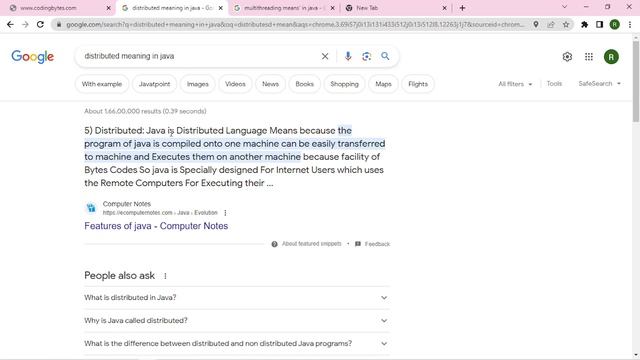Switch to News results
Viewport: 640px width, 360px height.
pyautogui.click(x=270, y=84)
